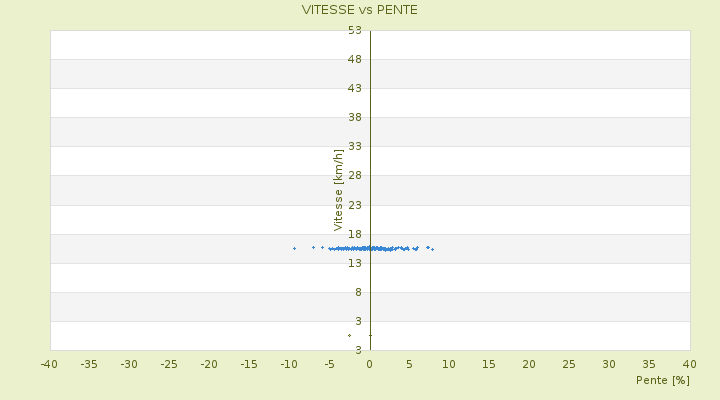Image resolution: width=720 pixels, height=400 pixels.
Task: Click the 53 tick label on the vertical axis
Action: pyautogui.click(x=355, y=30)
